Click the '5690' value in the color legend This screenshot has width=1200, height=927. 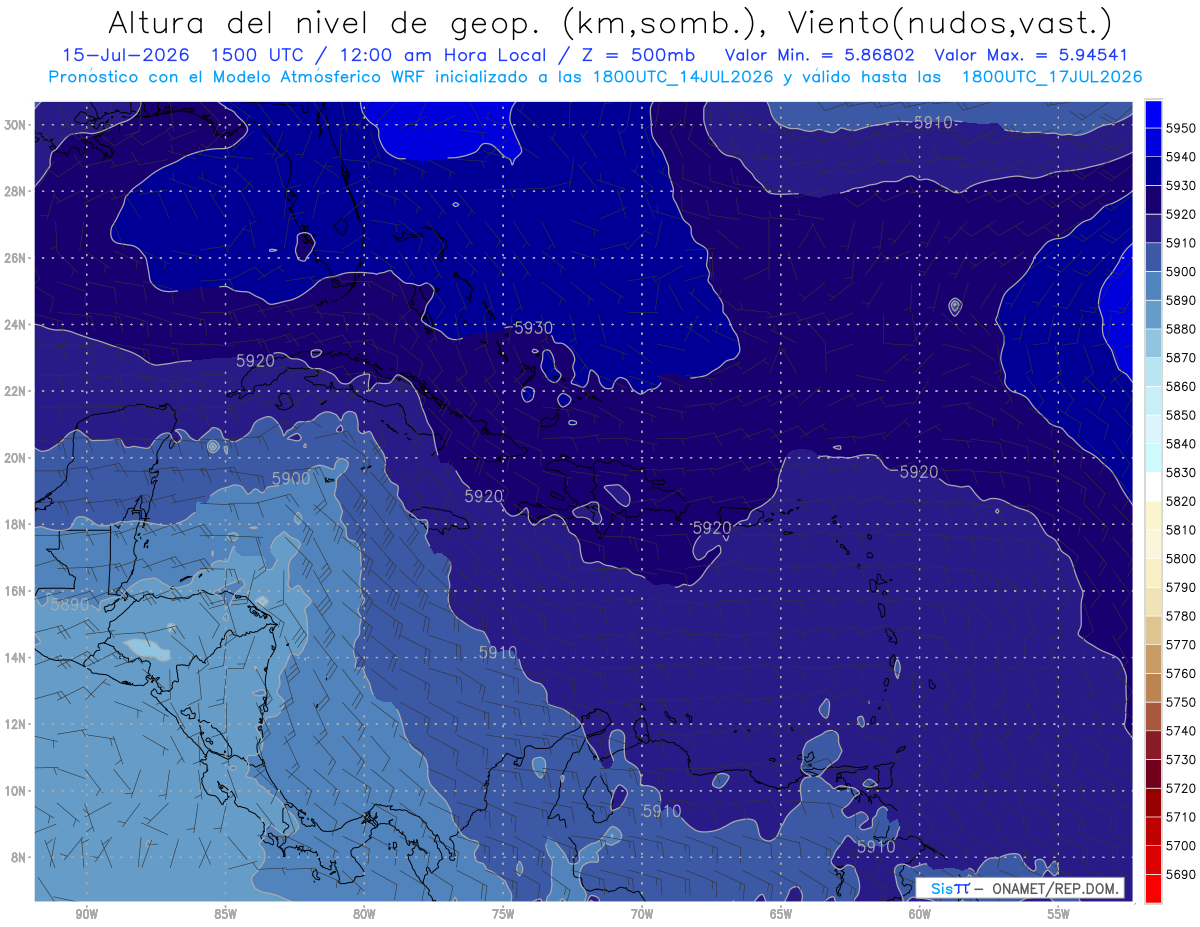(1181, 874)
